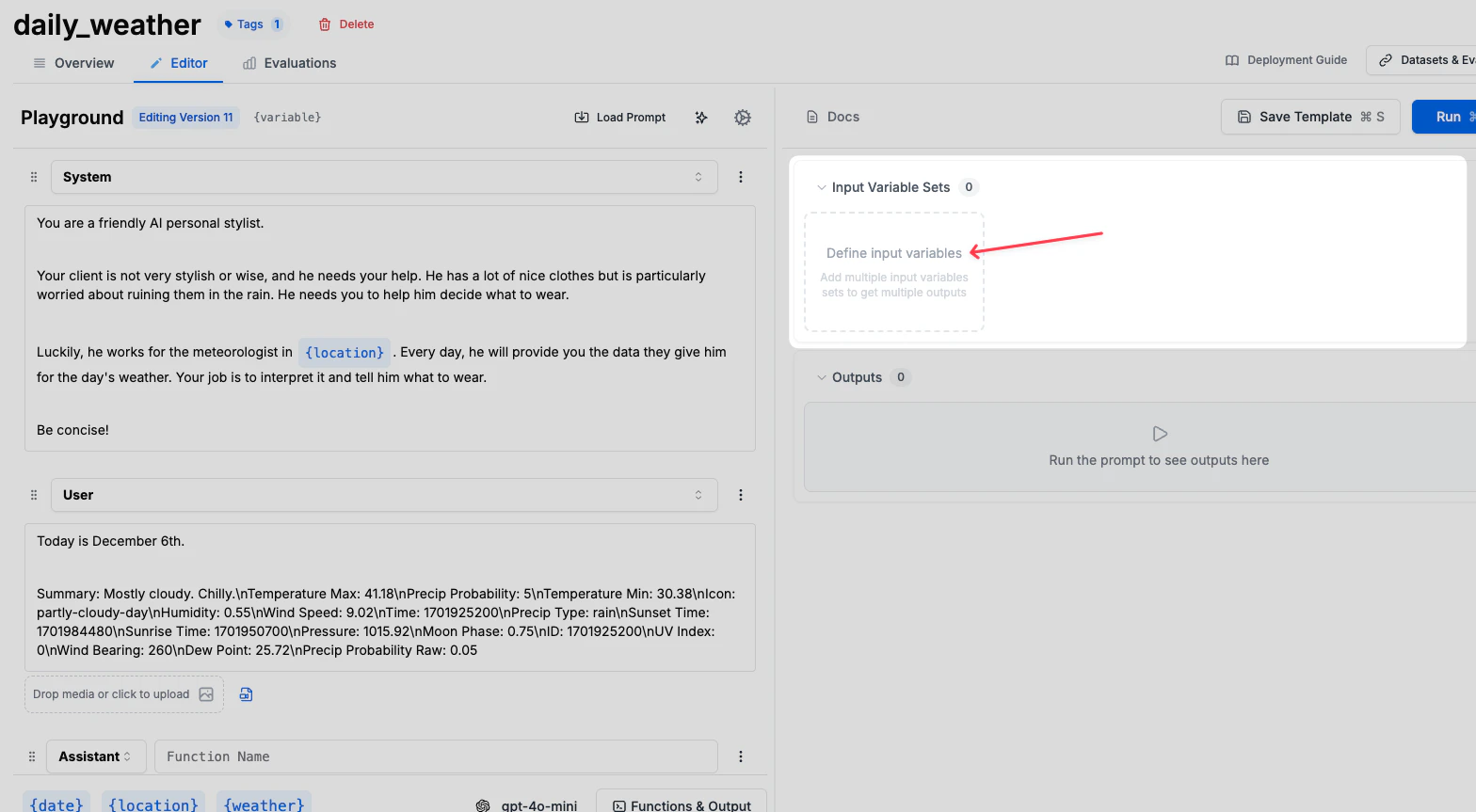
Task: Click the blue file attachment icon
Action: click(246, 694)
